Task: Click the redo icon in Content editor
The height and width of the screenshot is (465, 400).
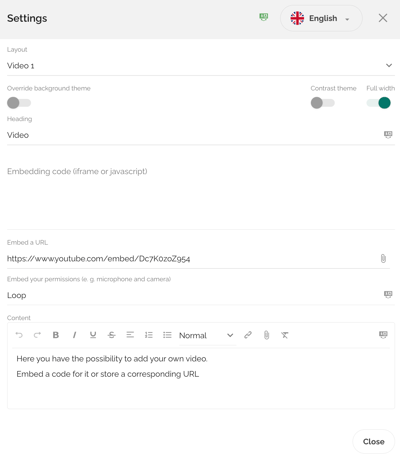Action: tap(37, 335)
